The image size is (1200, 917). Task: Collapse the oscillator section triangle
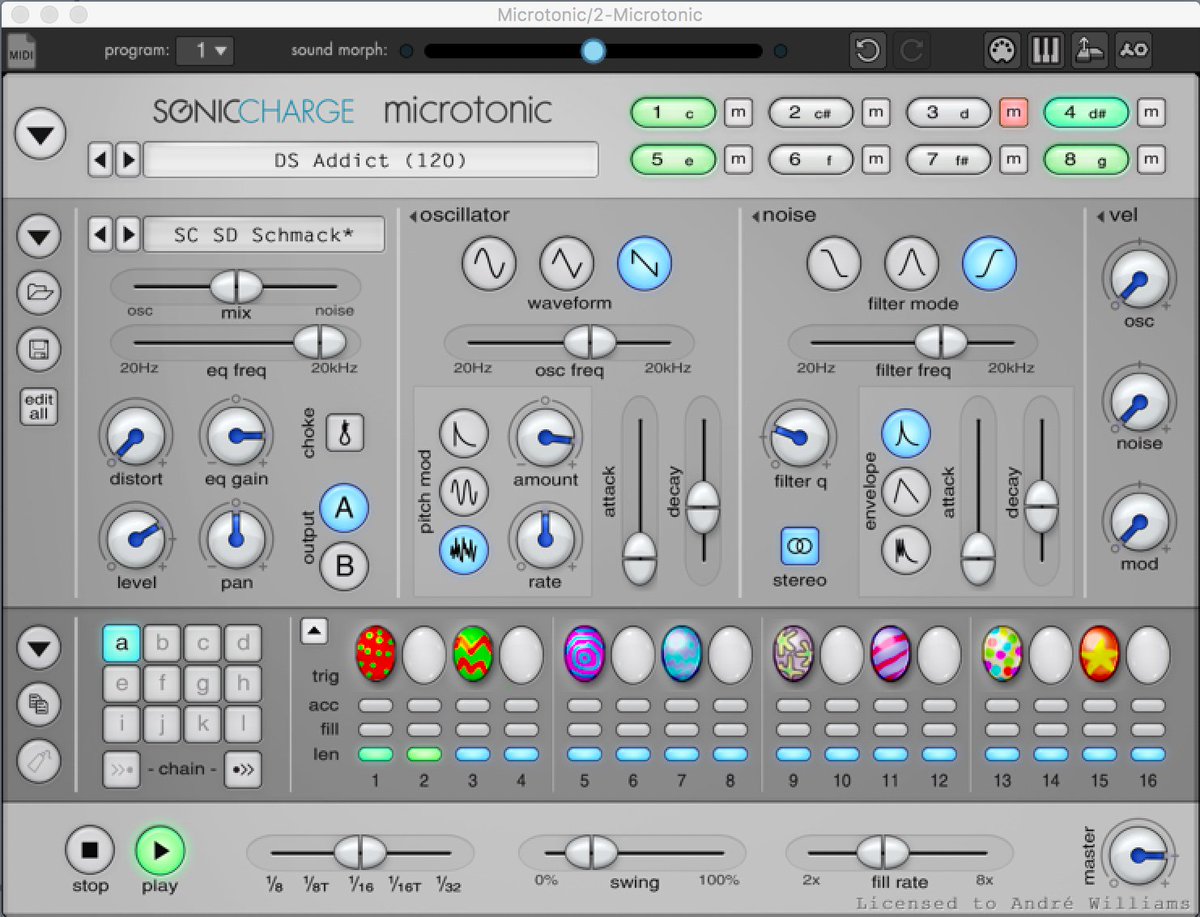point(412,216)
